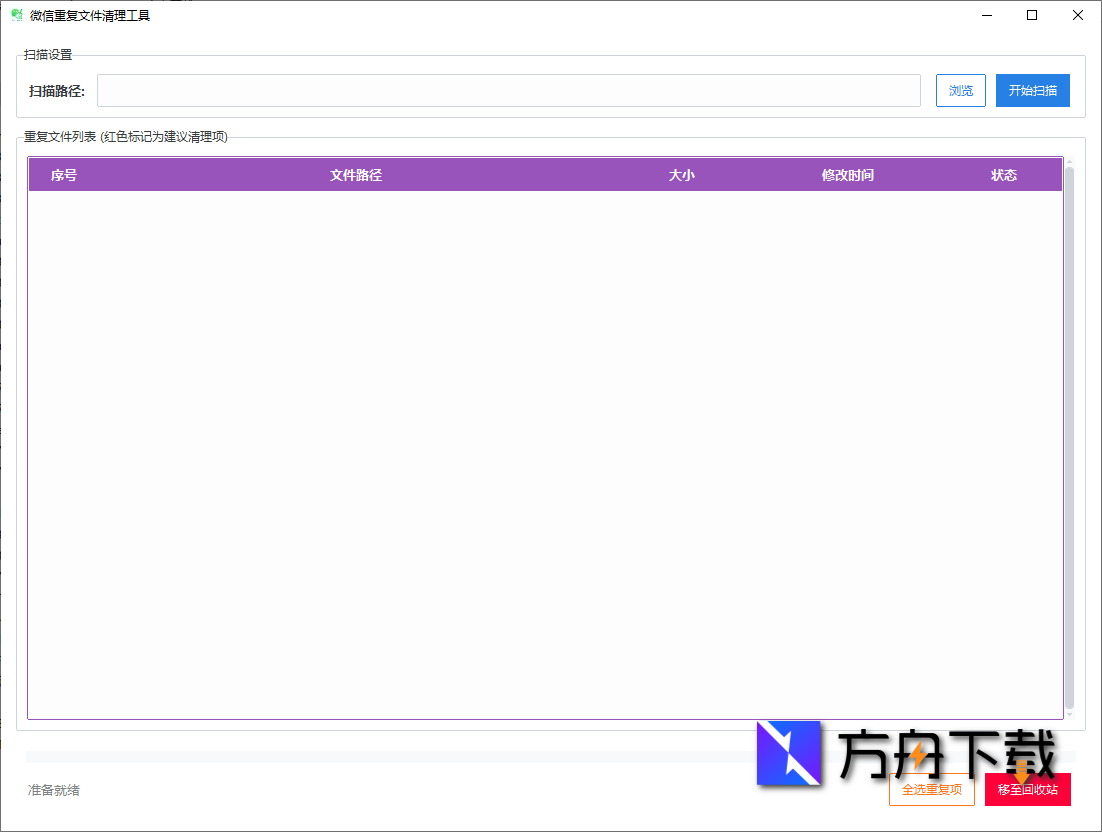Select all duplicates via 全选重复项 button

pyautogui.click(x=931, y=789)
